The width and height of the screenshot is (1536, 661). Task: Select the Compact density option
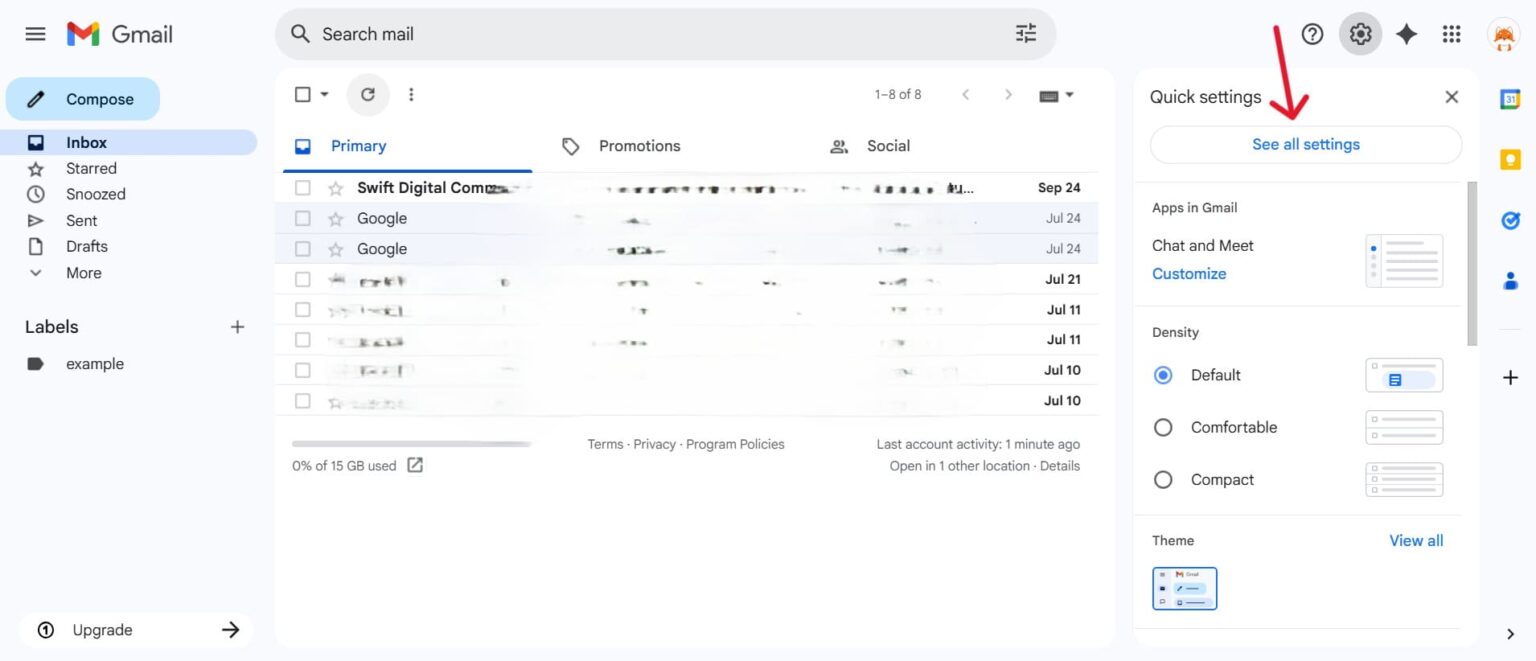[x=1163, y=479]
